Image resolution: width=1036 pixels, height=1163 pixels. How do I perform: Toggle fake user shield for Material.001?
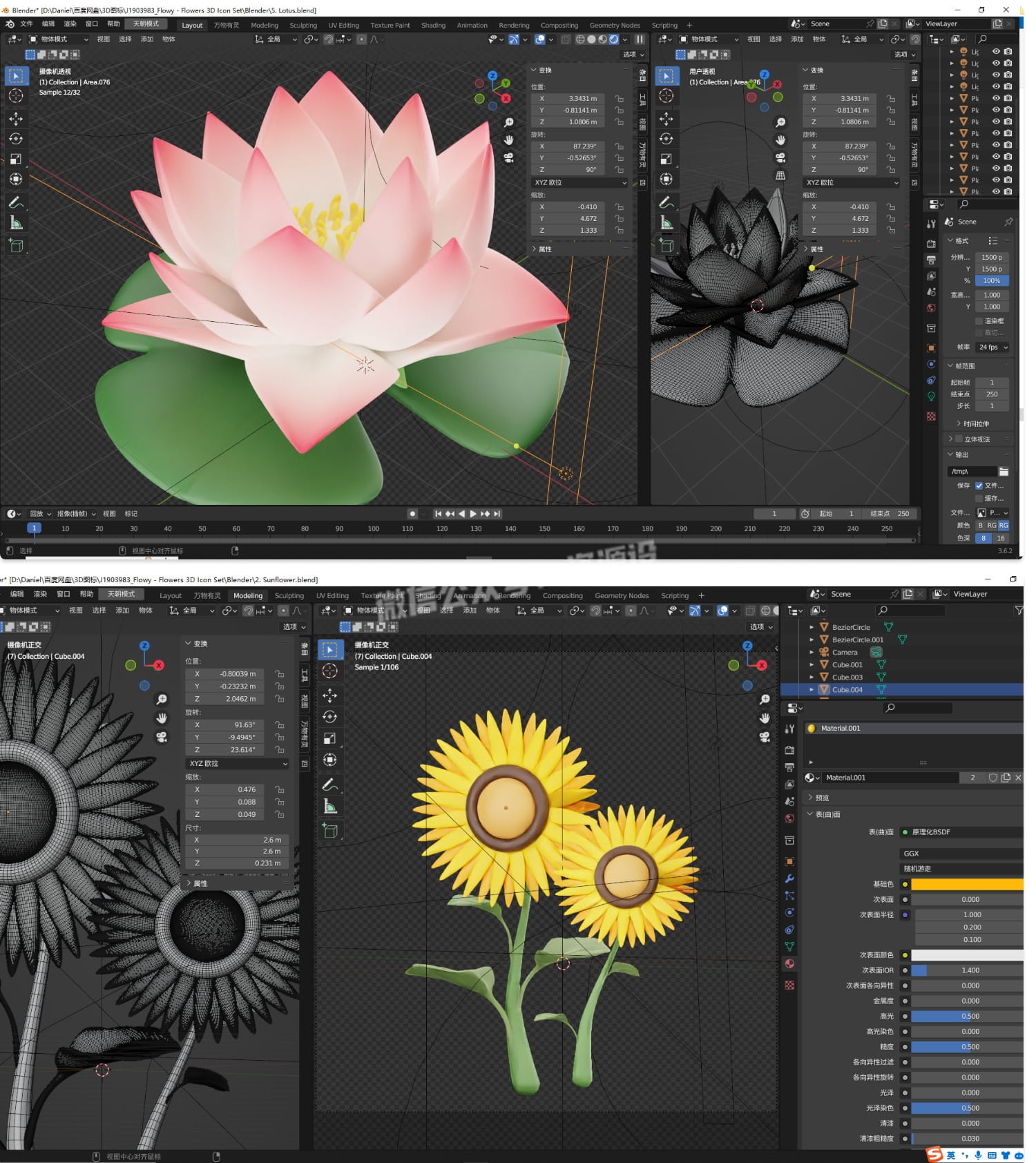pyautogui.click(x=992, y=778)
